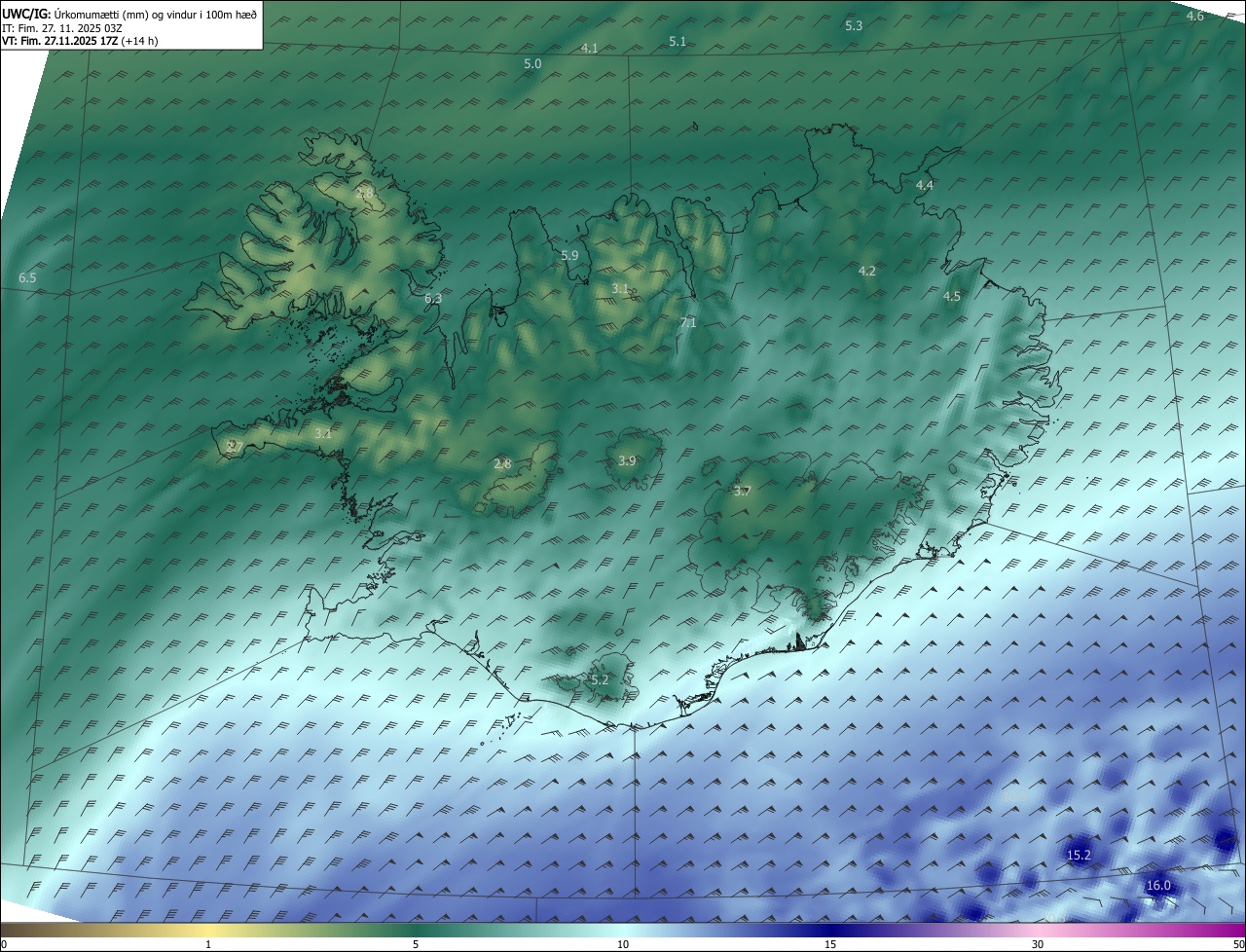Click the 7.1 value label on the map

click(688, 323)
